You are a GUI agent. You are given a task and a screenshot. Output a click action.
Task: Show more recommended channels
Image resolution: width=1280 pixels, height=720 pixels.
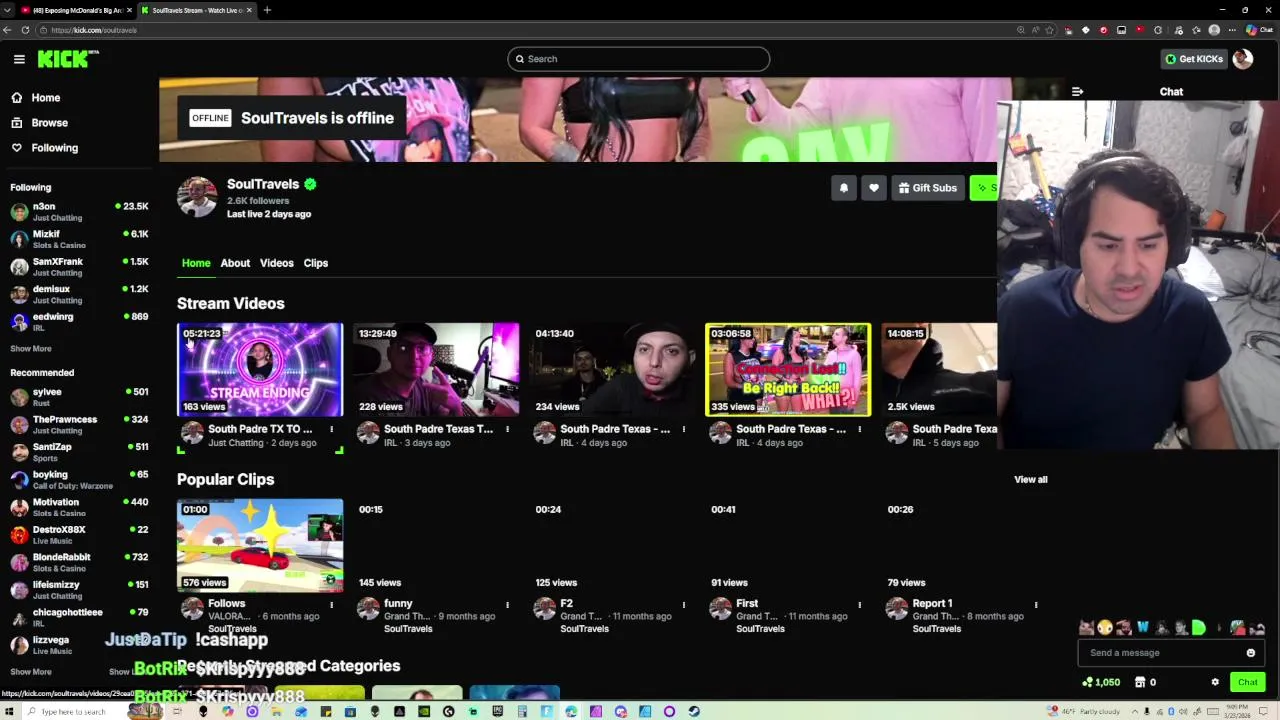point(31,672)
